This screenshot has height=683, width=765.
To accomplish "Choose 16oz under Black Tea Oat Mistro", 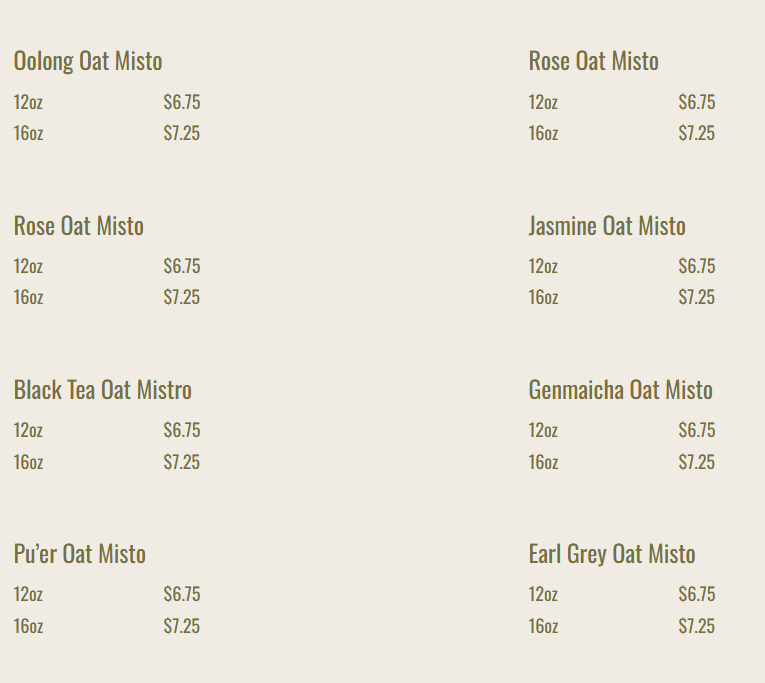I will [x=28, y=462].
